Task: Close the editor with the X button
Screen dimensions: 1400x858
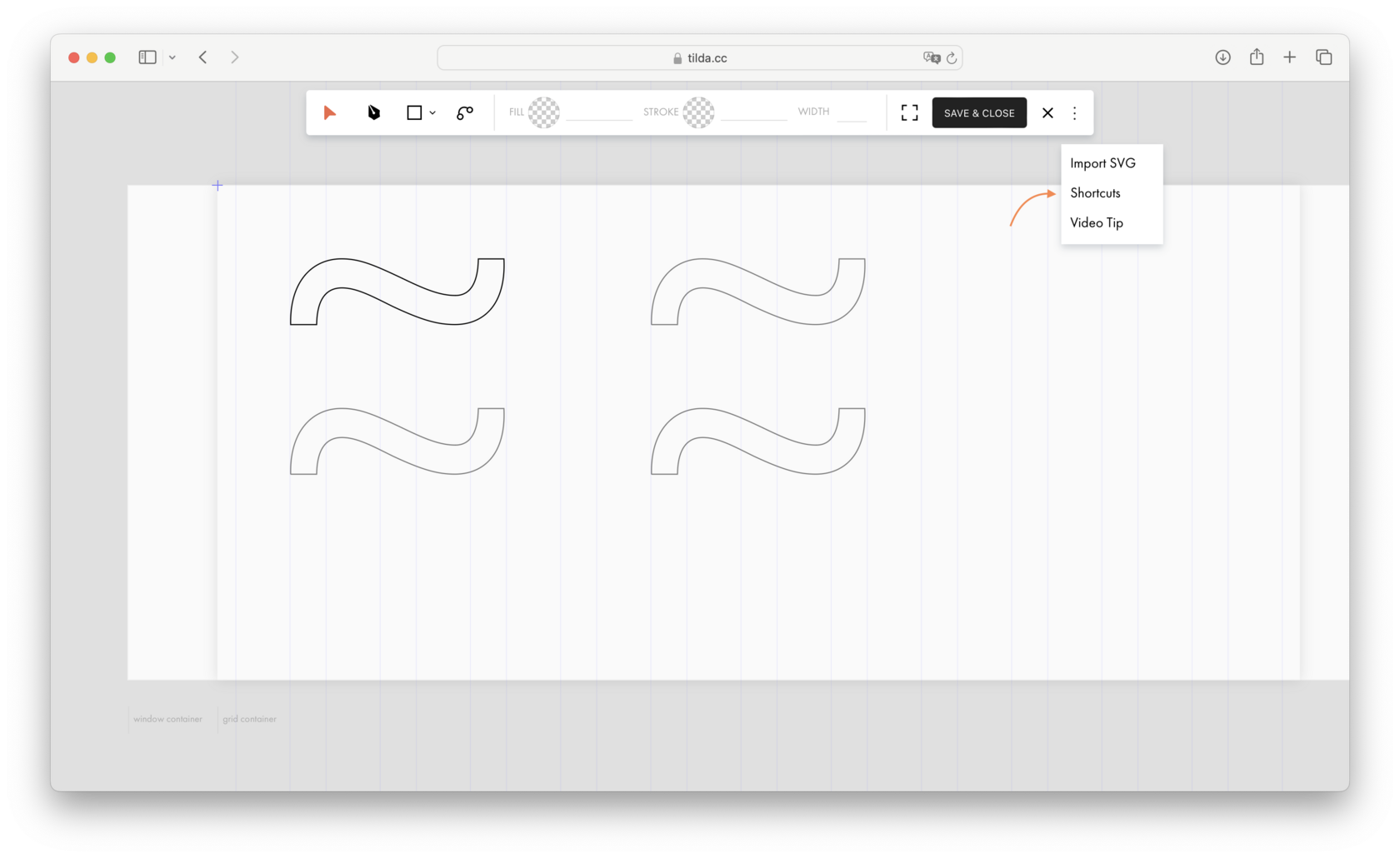Action: 1047,112
